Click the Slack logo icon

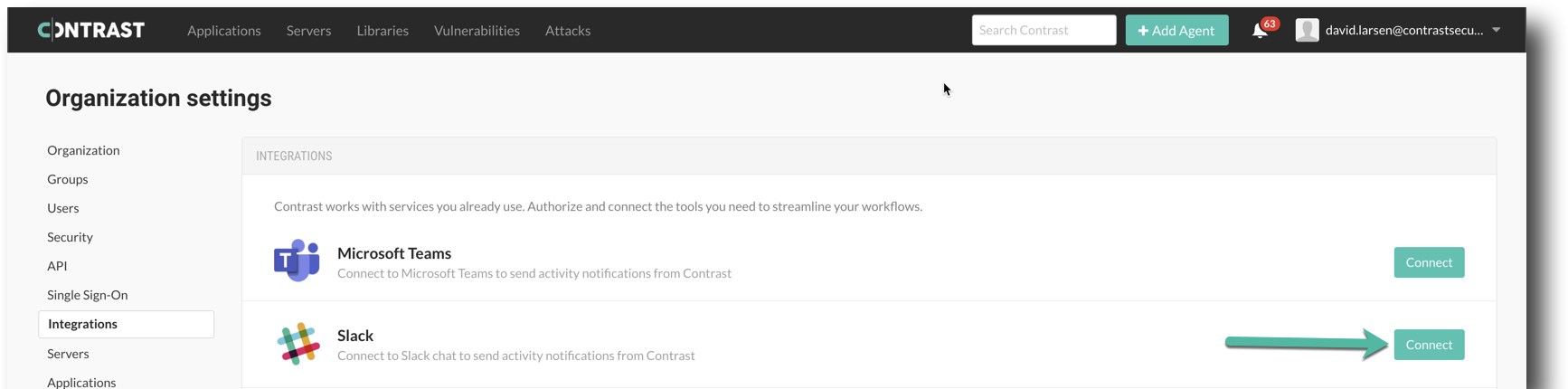(x=298, y=344)
